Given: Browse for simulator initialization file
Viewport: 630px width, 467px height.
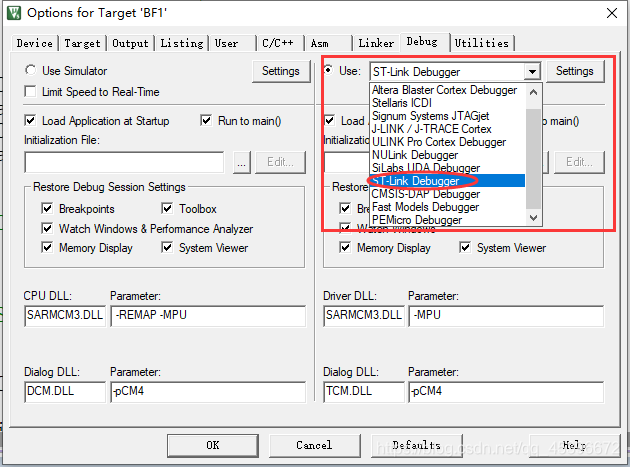Looking at the screenshot, I should (x=241, y=162).
